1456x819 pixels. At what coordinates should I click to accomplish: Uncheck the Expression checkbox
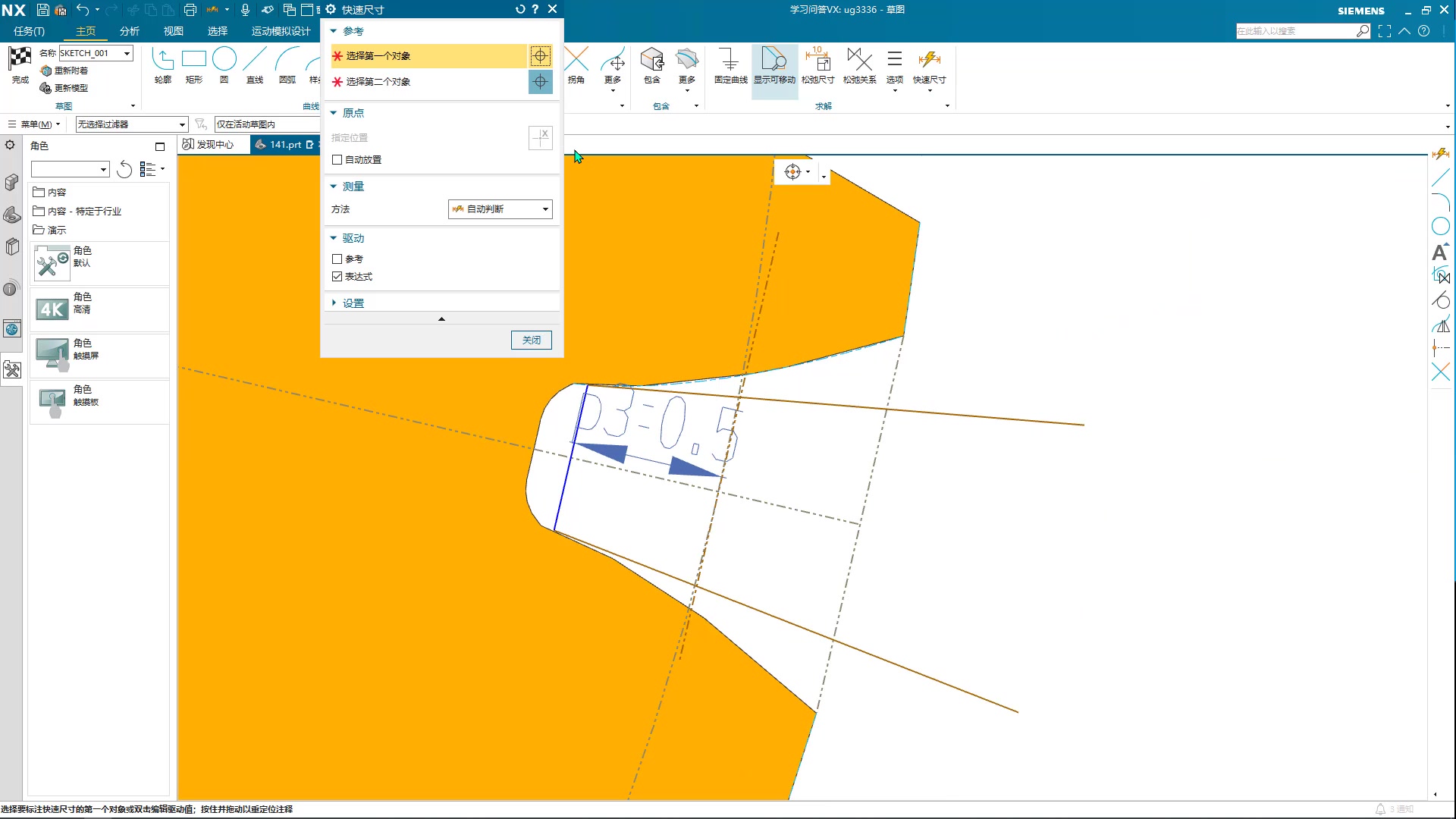tap(337, 277)
